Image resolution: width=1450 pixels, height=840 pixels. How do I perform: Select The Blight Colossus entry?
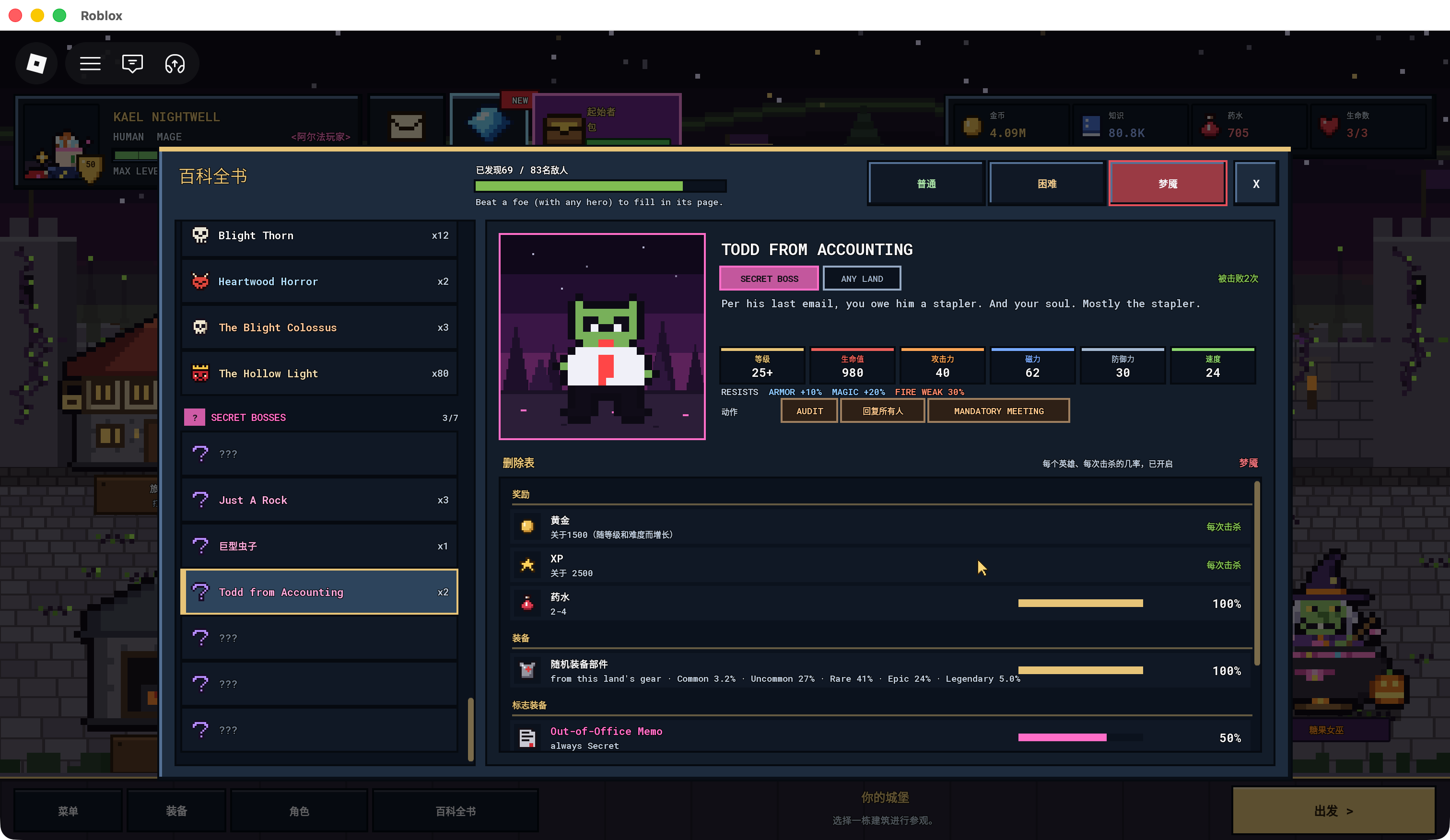pyautogui.click(x=319, y=327)
